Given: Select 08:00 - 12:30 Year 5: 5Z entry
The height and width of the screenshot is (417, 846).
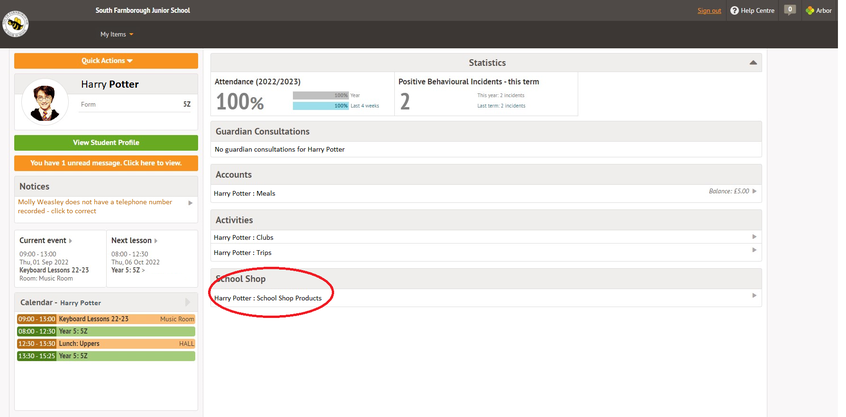Looking at the screenshot, I should click(106, 332).
